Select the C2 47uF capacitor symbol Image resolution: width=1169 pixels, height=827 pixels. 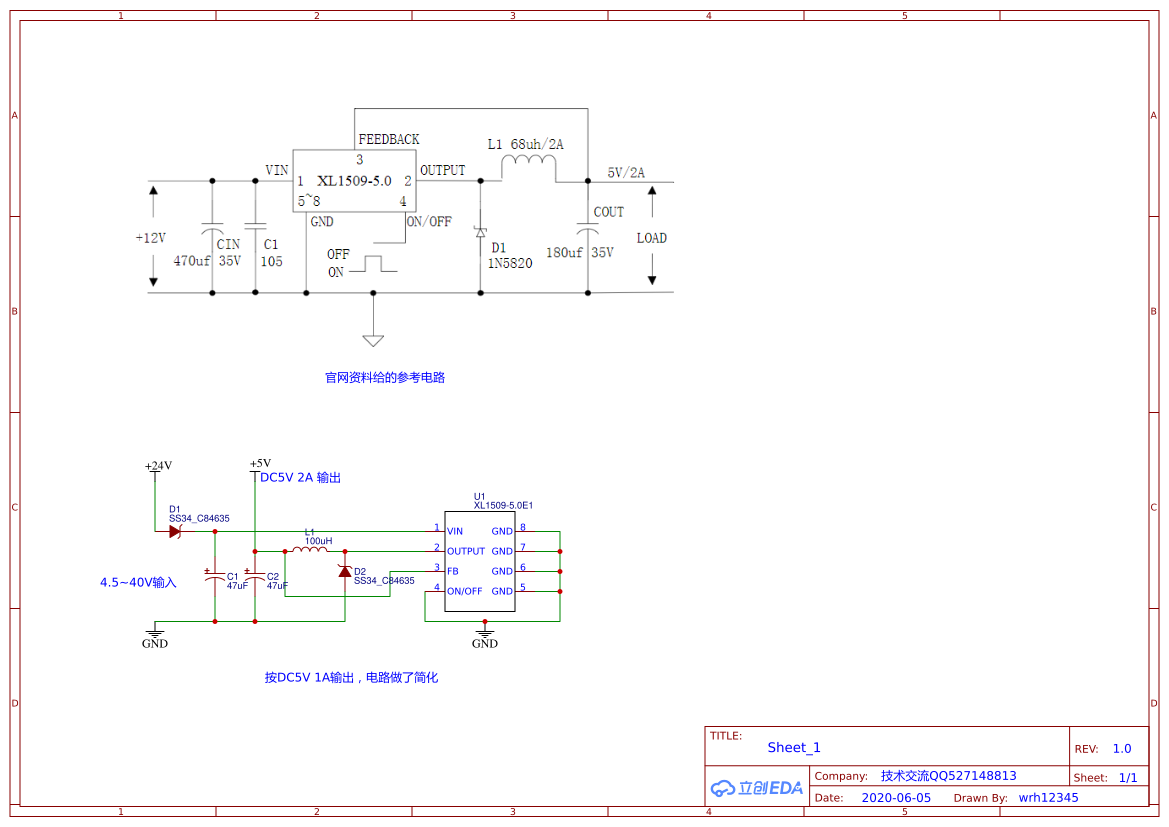tap(255, 576)
